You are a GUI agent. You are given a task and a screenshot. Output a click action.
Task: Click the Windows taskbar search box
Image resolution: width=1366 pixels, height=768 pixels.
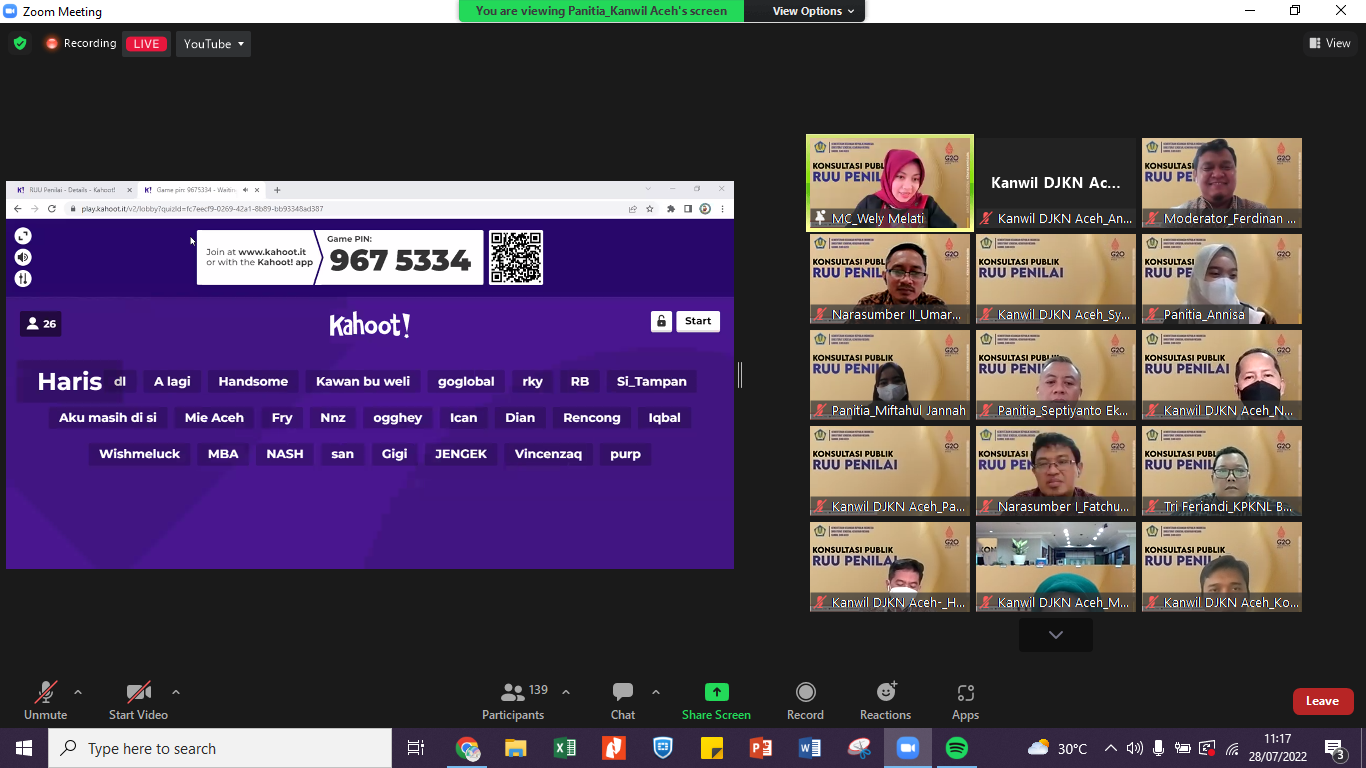(220, 748)
